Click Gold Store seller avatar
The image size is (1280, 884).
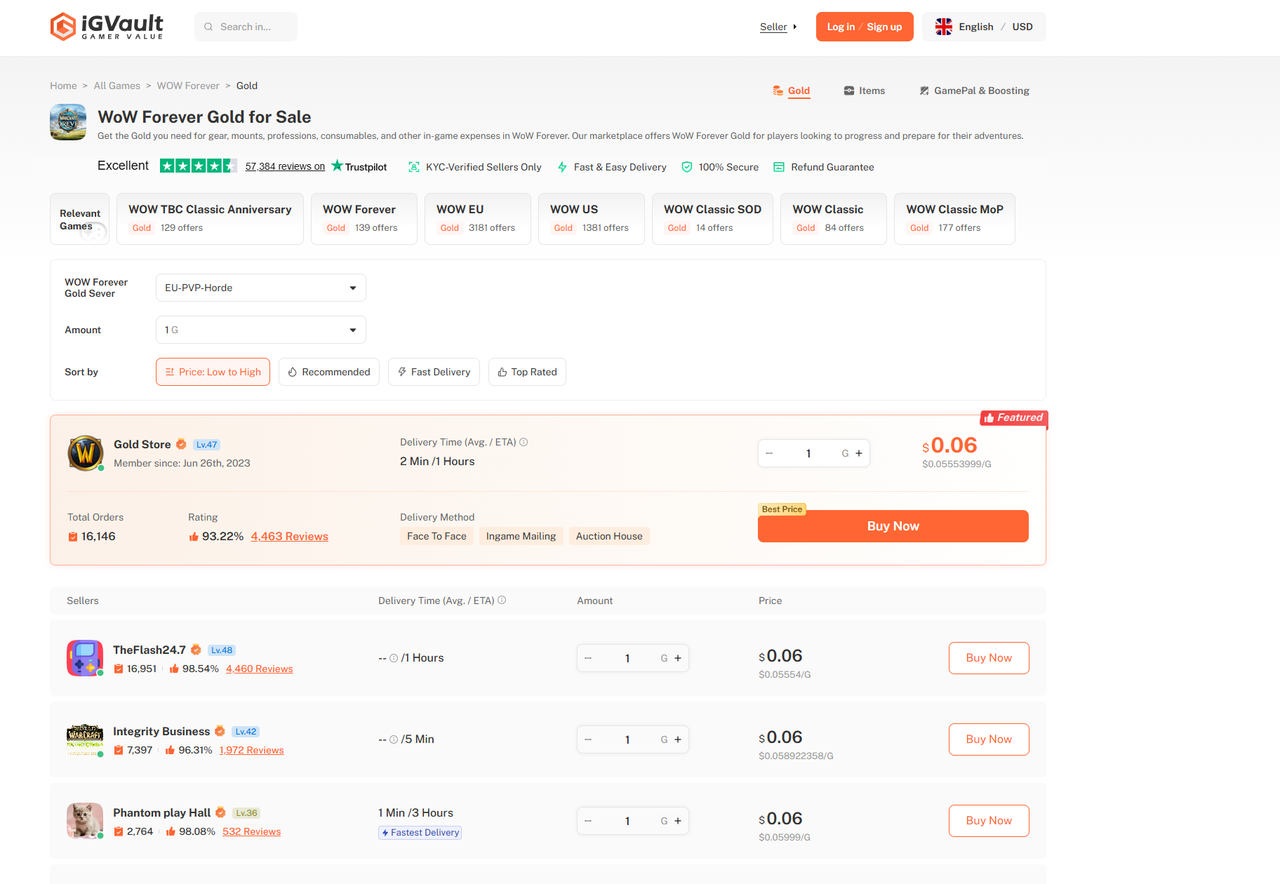86,453
